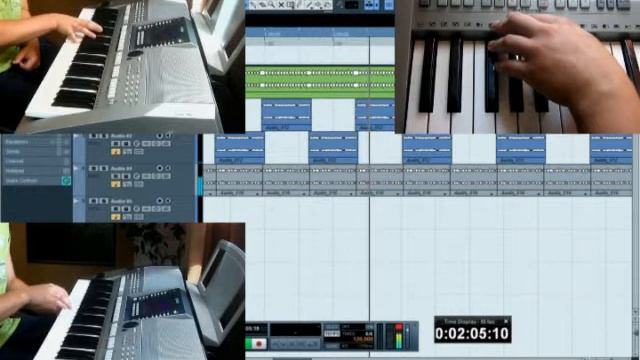The width and height of the screenshot is (640, 360).
Task: Click the 4/4 time signature value
Action: pos(369,334)
